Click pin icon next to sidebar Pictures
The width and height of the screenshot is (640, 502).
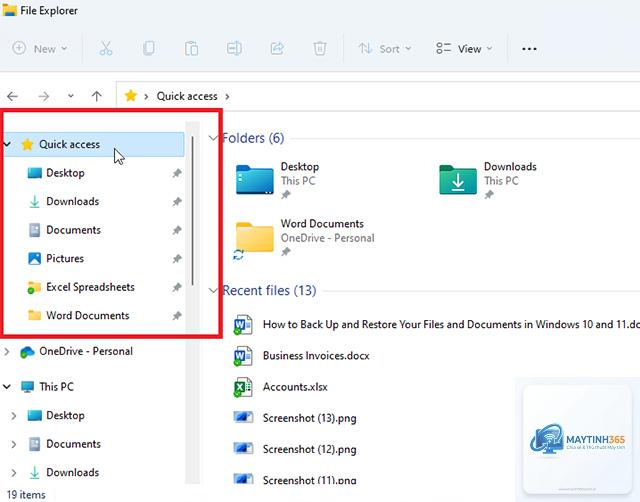(177, 259)
